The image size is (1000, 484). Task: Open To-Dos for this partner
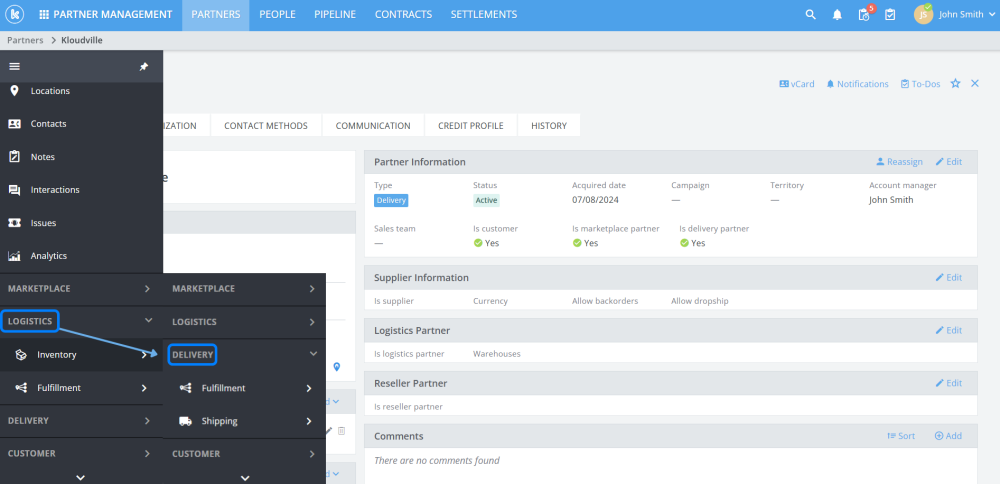point(920,84)
